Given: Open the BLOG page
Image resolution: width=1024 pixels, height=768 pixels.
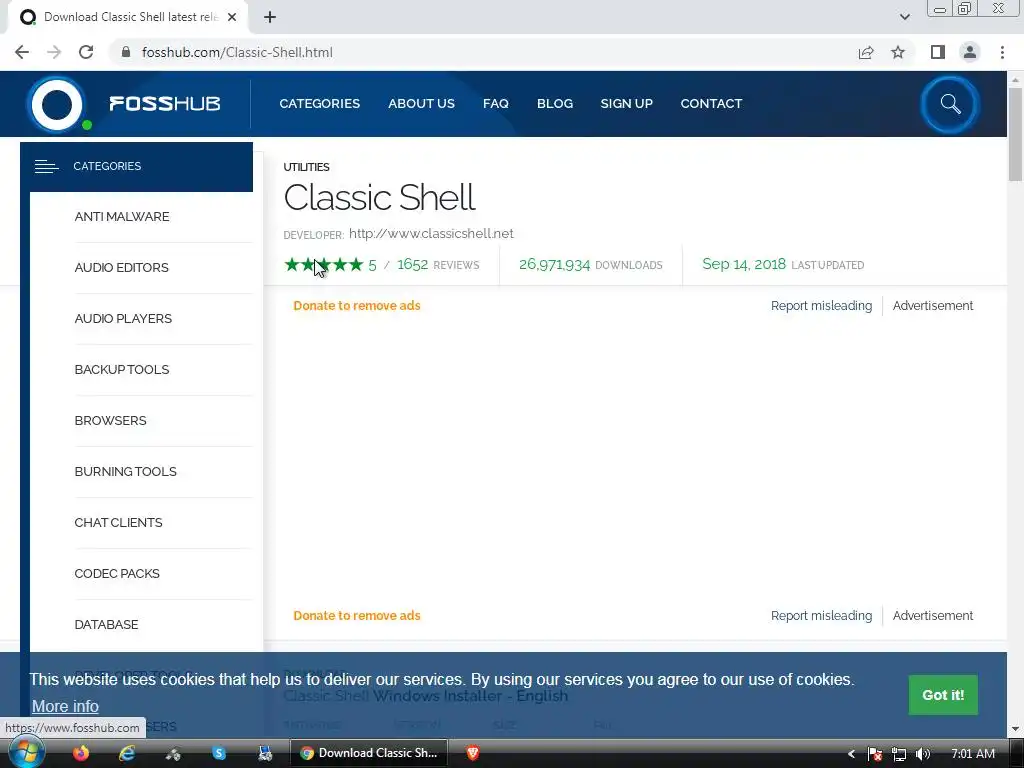Looking at the screenshot, I should [x=555, y=104].
